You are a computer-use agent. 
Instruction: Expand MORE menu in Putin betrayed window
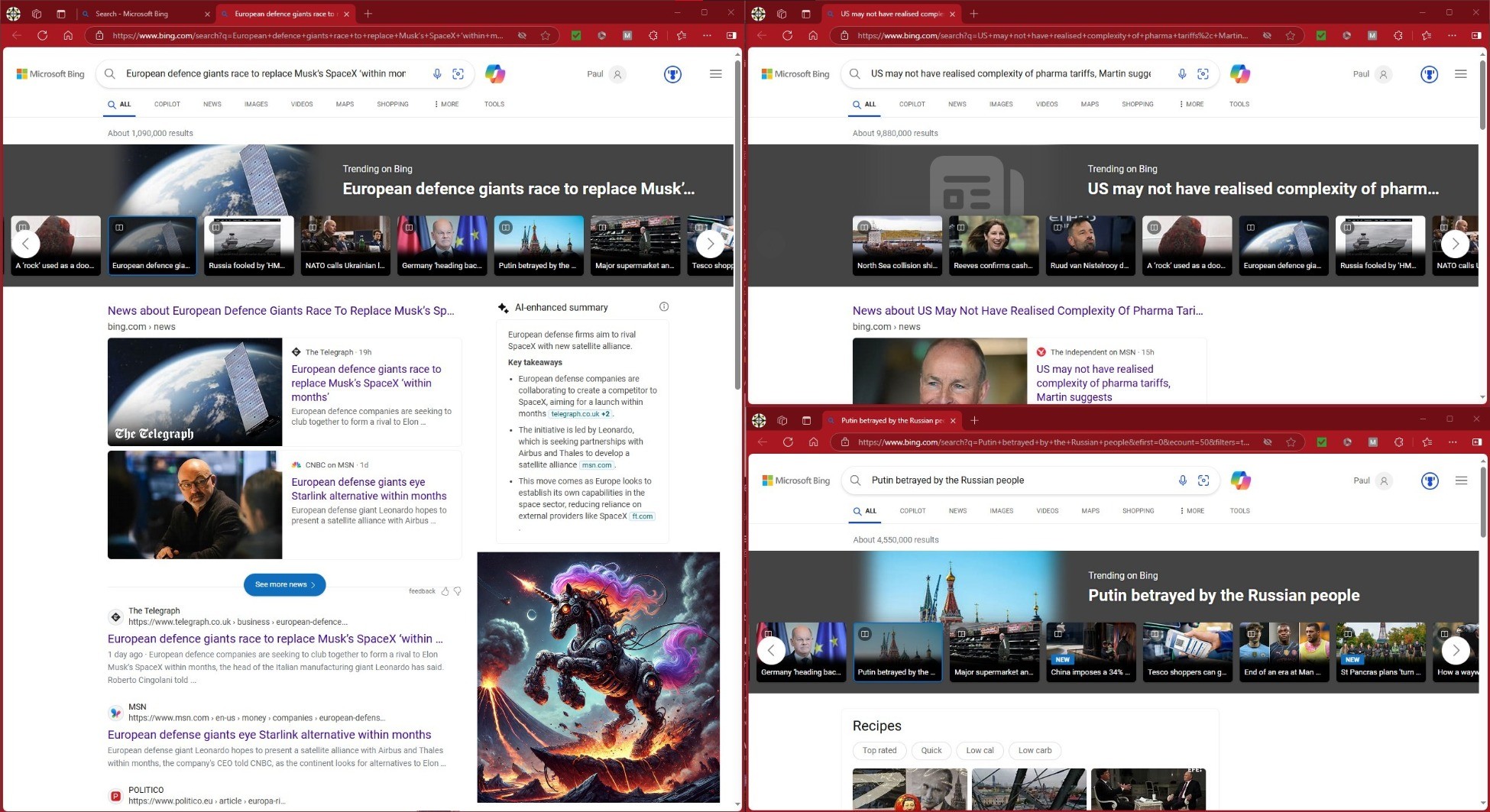[x=1193, y=510]
